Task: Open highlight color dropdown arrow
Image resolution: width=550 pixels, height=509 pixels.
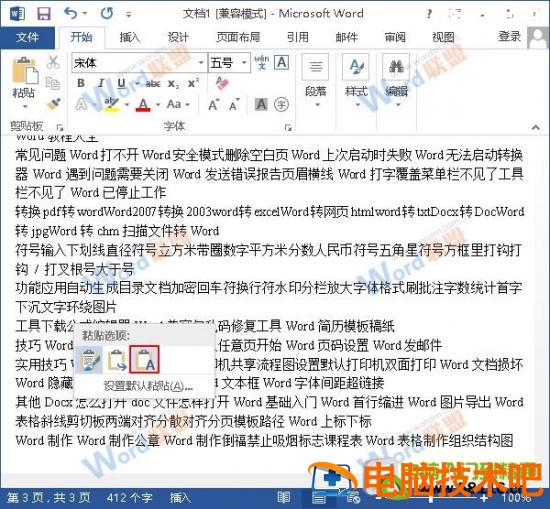Action: (127, 105)
